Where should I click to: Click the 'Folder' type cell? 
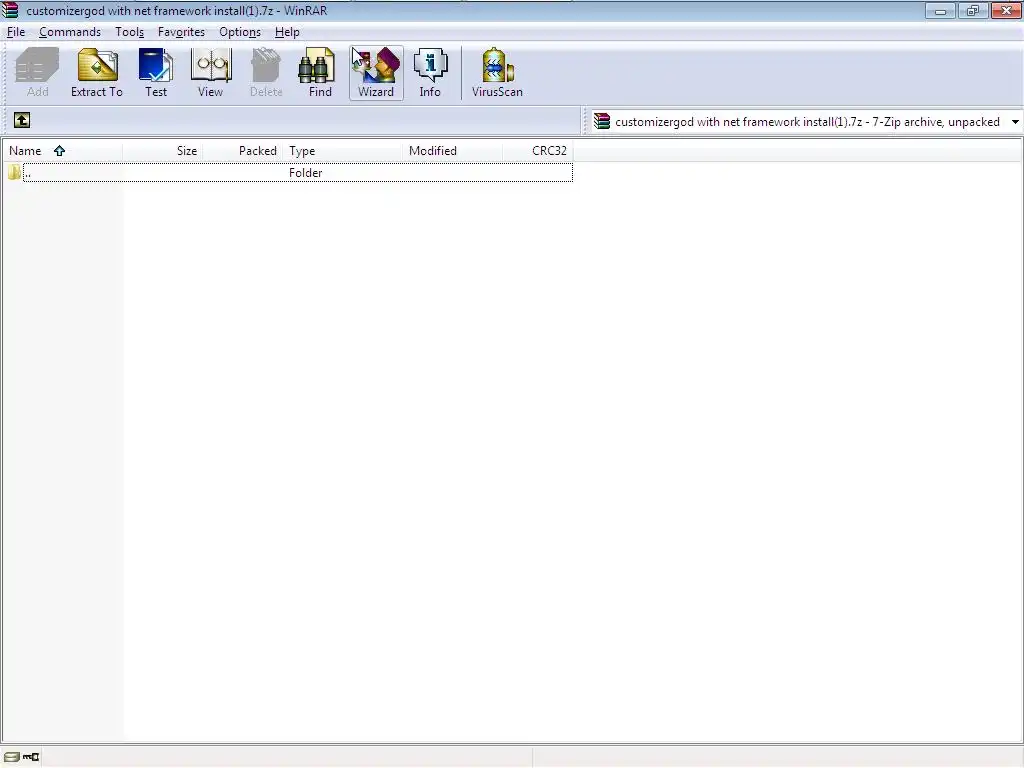click(305, 173)
